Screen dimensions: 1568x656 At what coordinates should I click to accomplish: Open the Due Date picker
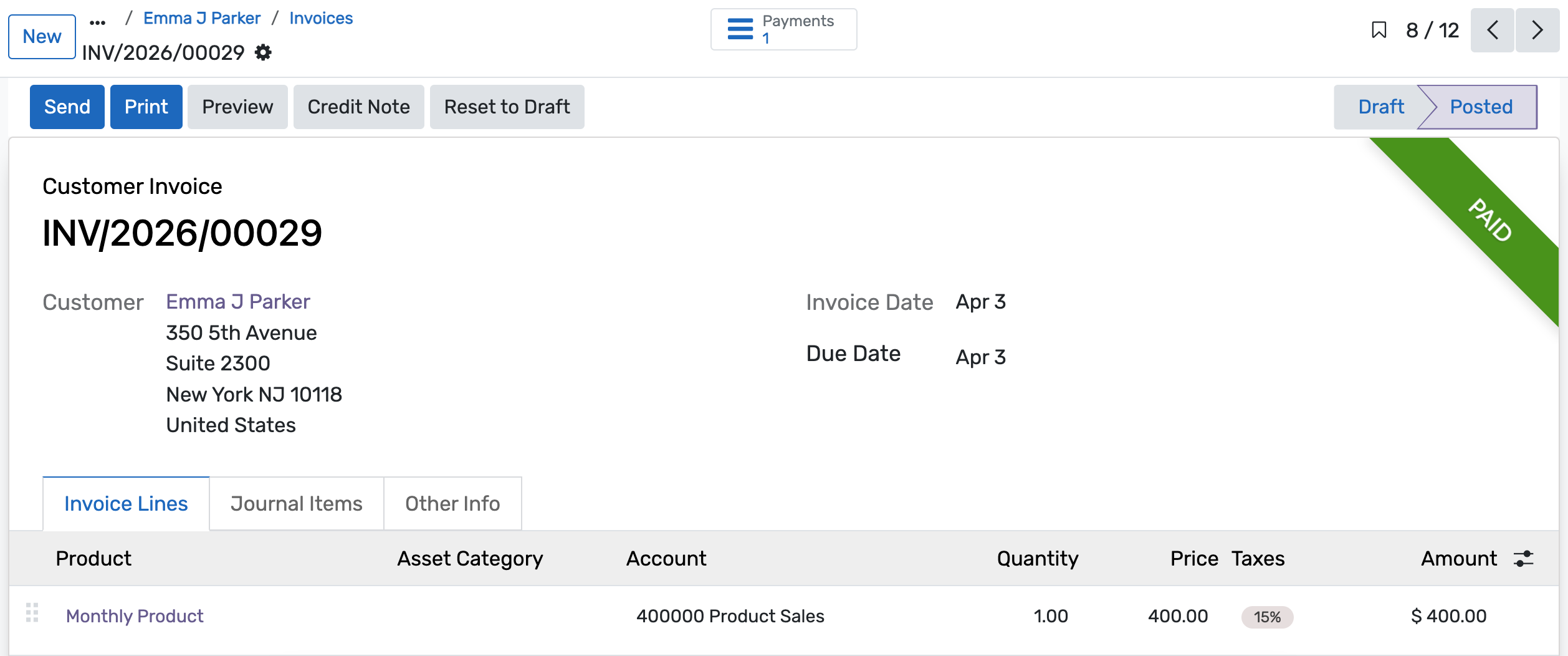pos(980,357)
